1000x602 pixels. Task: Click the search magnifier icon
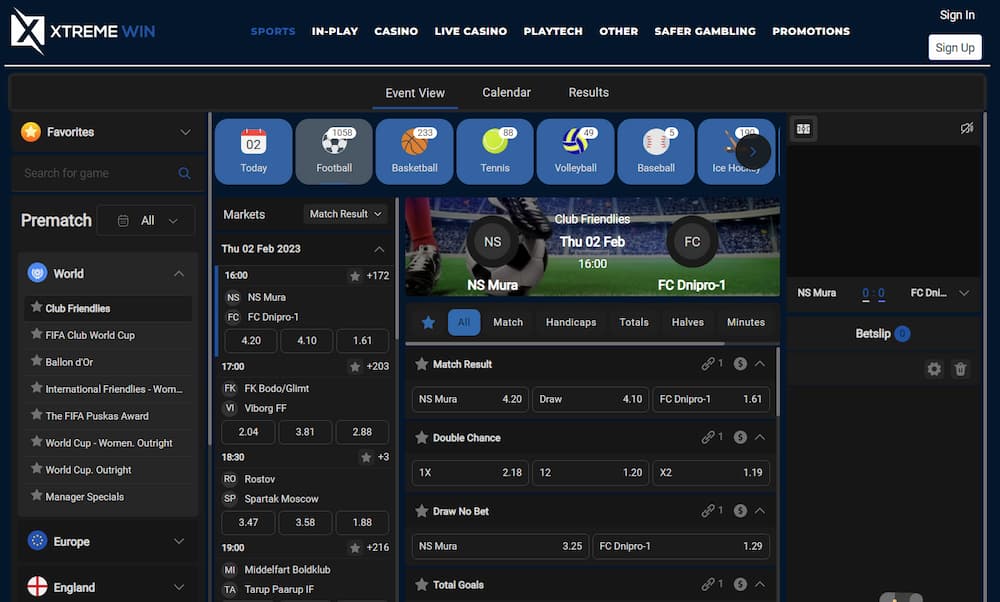184,173
